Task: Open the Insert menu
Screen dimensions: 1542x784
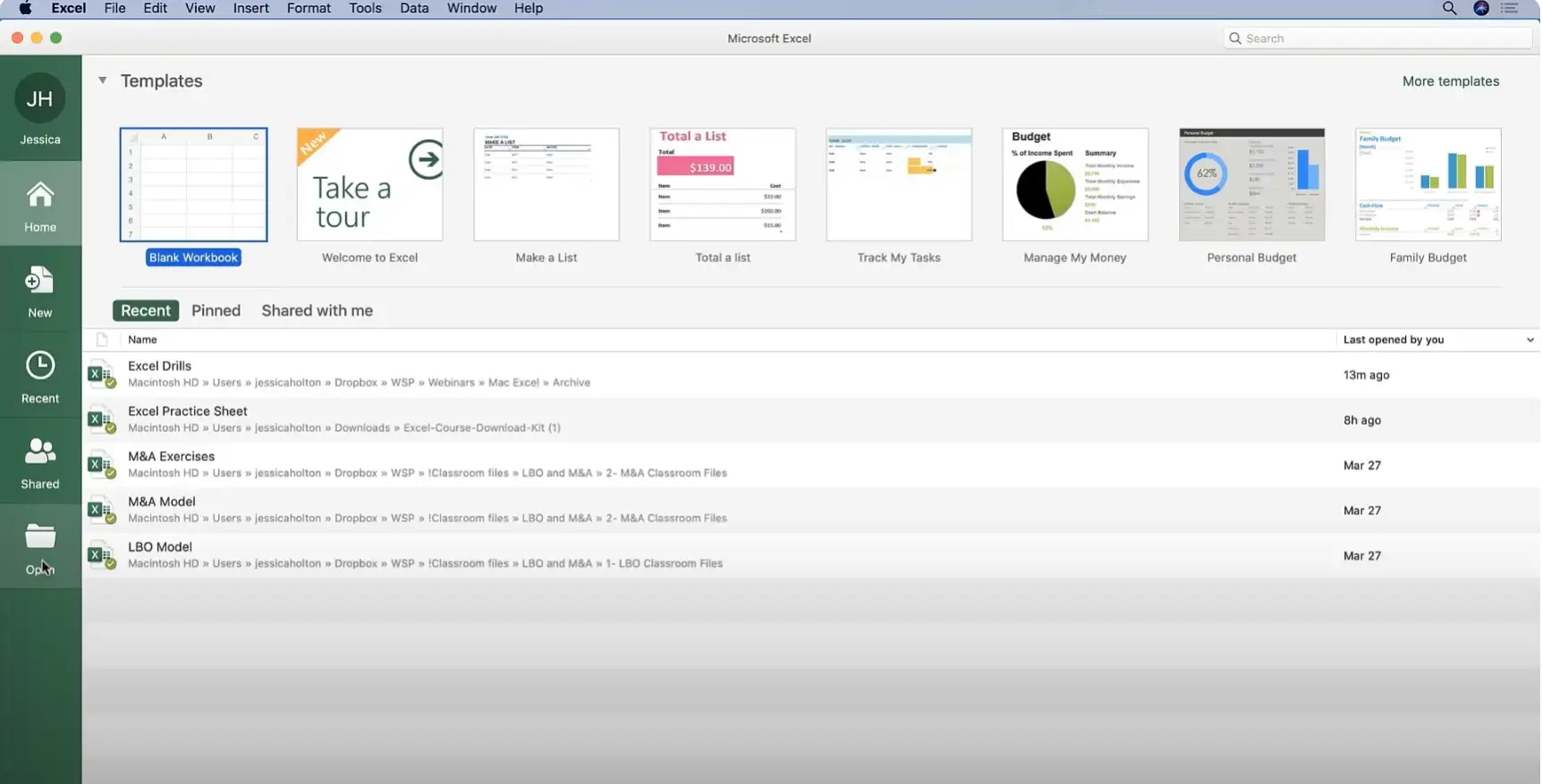Action: pos(250,8)
